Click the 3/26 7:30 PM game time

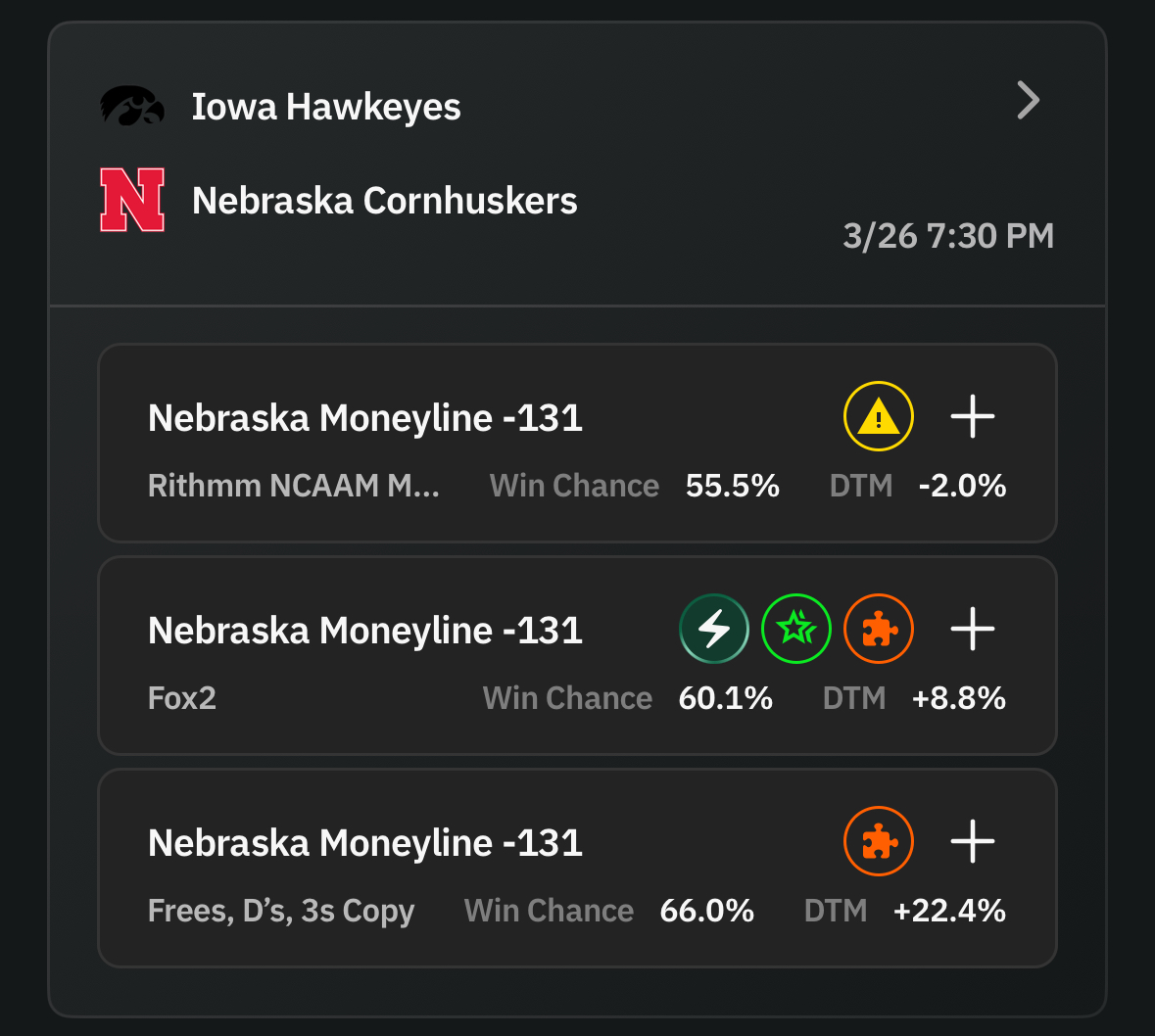point(947,236)
